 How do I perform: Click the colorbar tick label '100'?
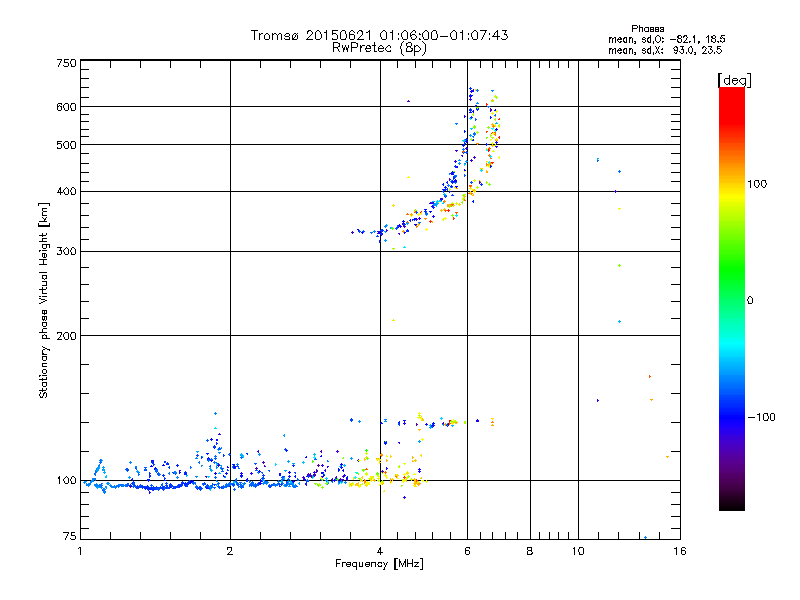click(757, 184)
